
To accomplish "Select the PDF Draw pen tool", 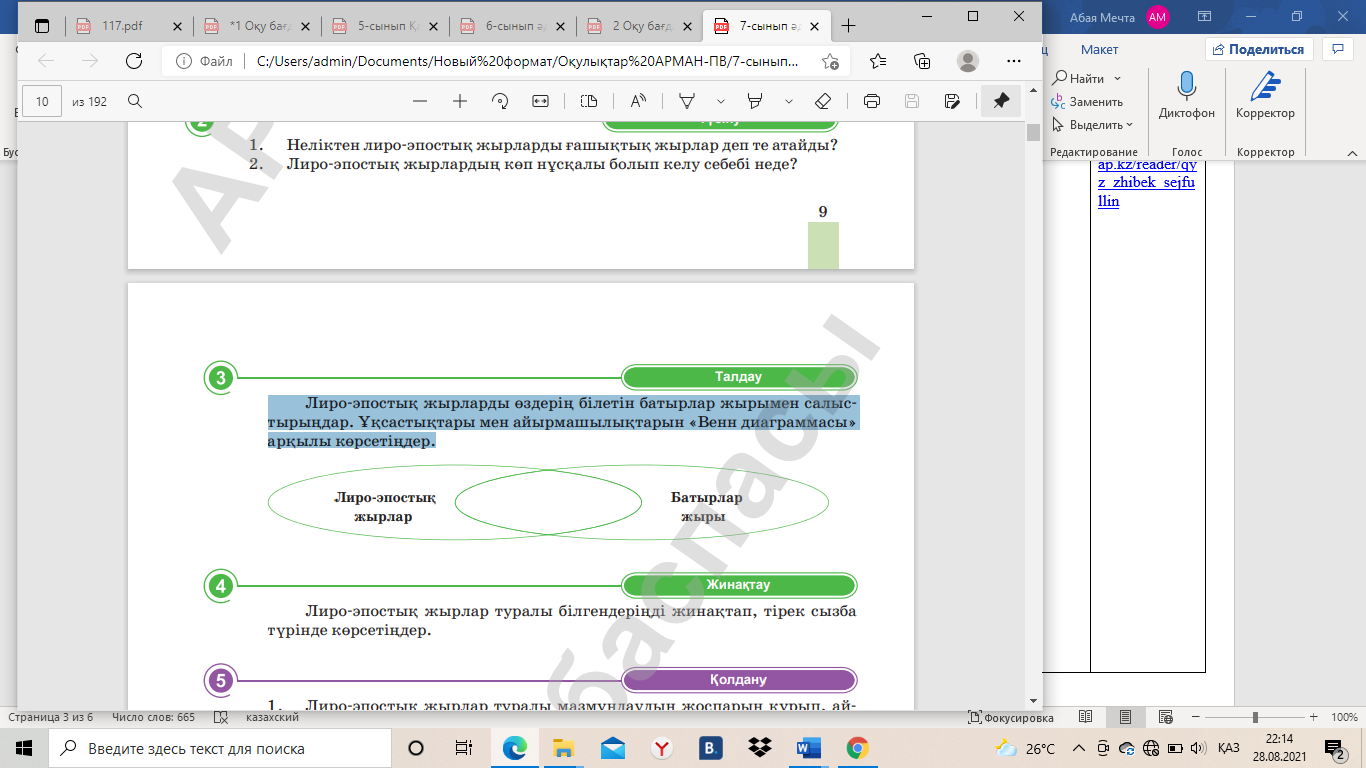I will [687, 101].
